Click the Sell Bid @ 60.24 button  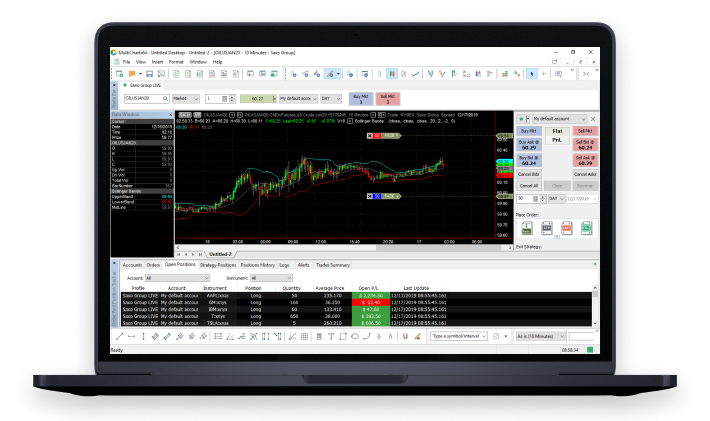(585, 145)
